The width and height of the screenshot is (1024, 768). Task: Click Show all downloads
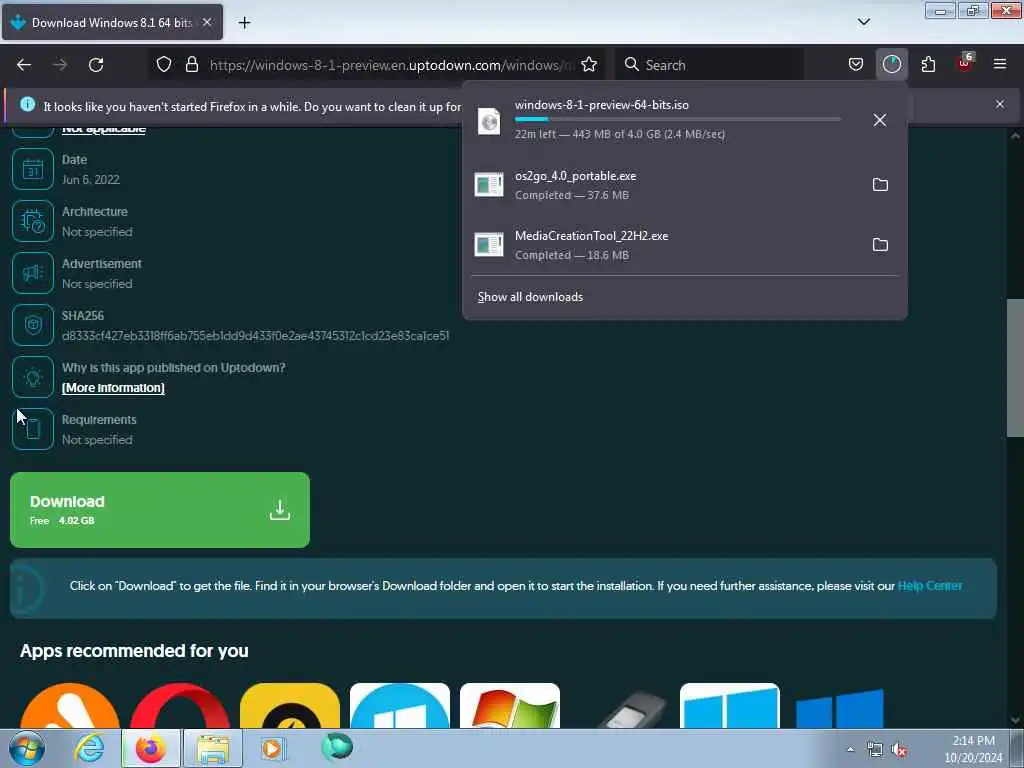(x=530, y=297)
